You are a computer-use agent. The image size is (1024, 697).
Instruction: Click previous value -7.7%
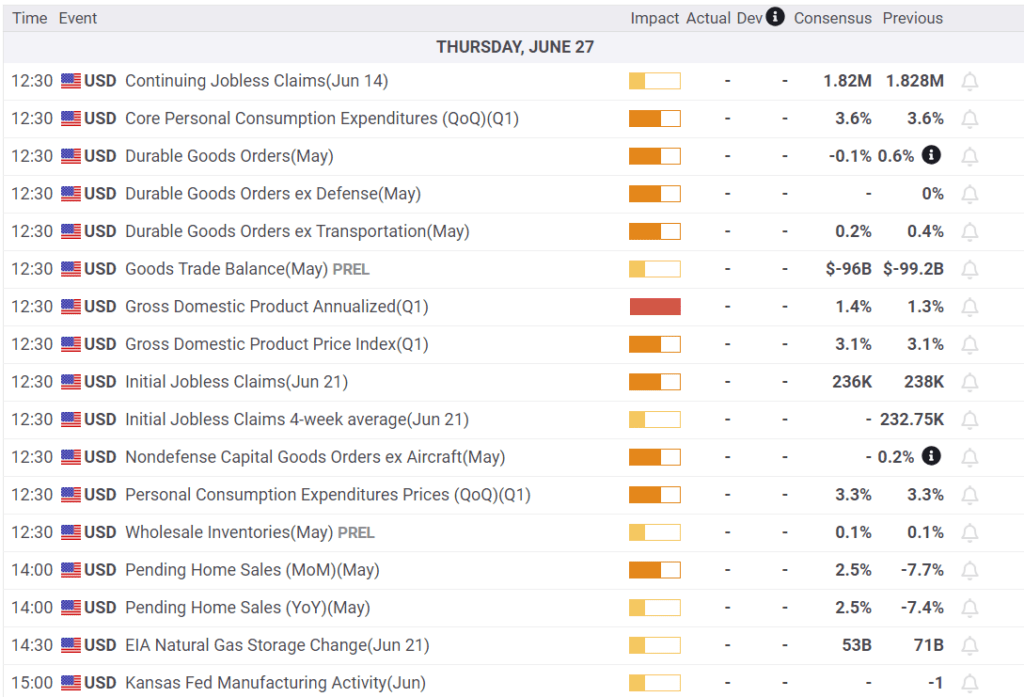click(x=922, y=570)
